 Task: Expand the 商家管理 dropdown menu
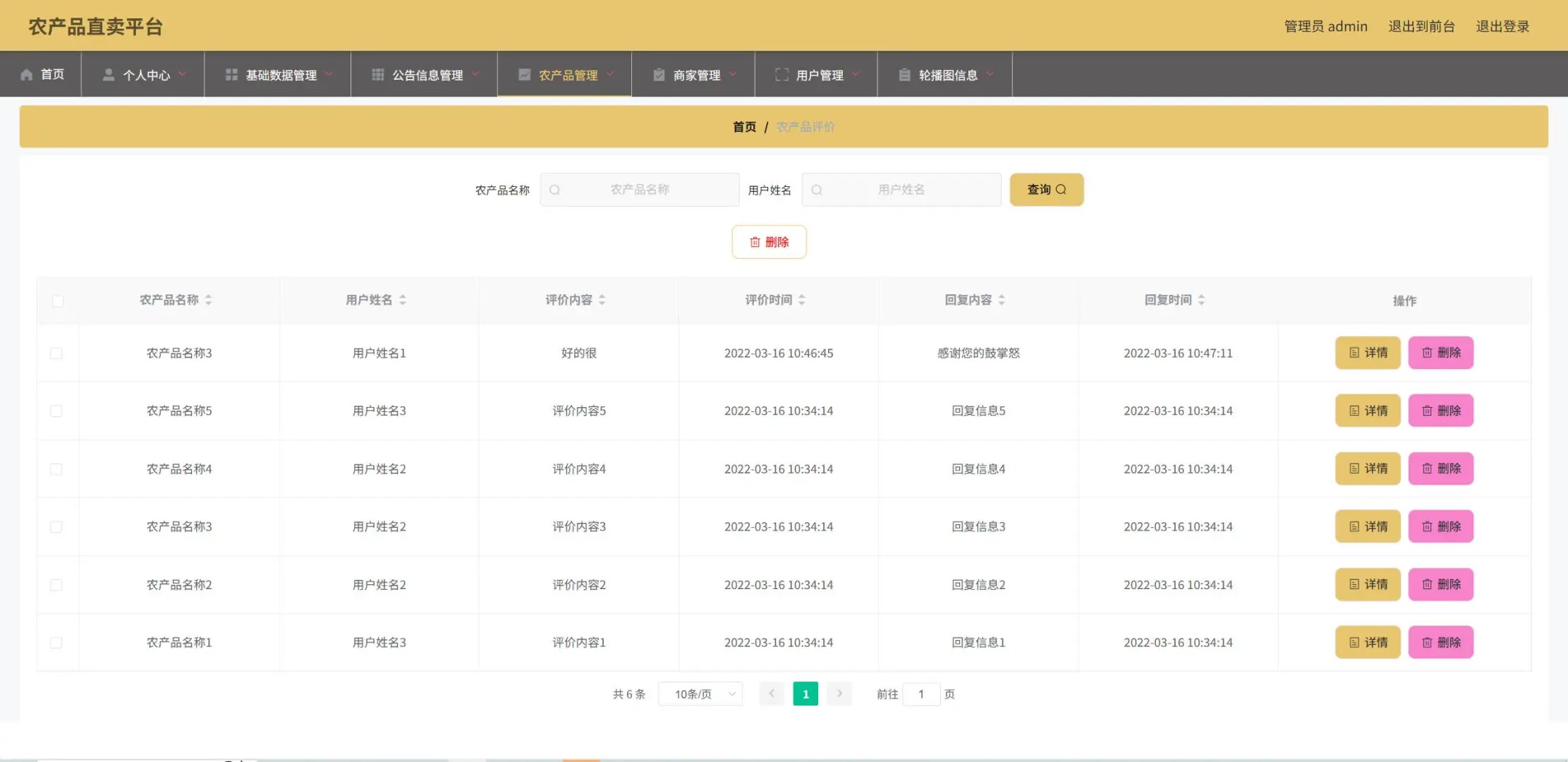[x=695, y=75]
